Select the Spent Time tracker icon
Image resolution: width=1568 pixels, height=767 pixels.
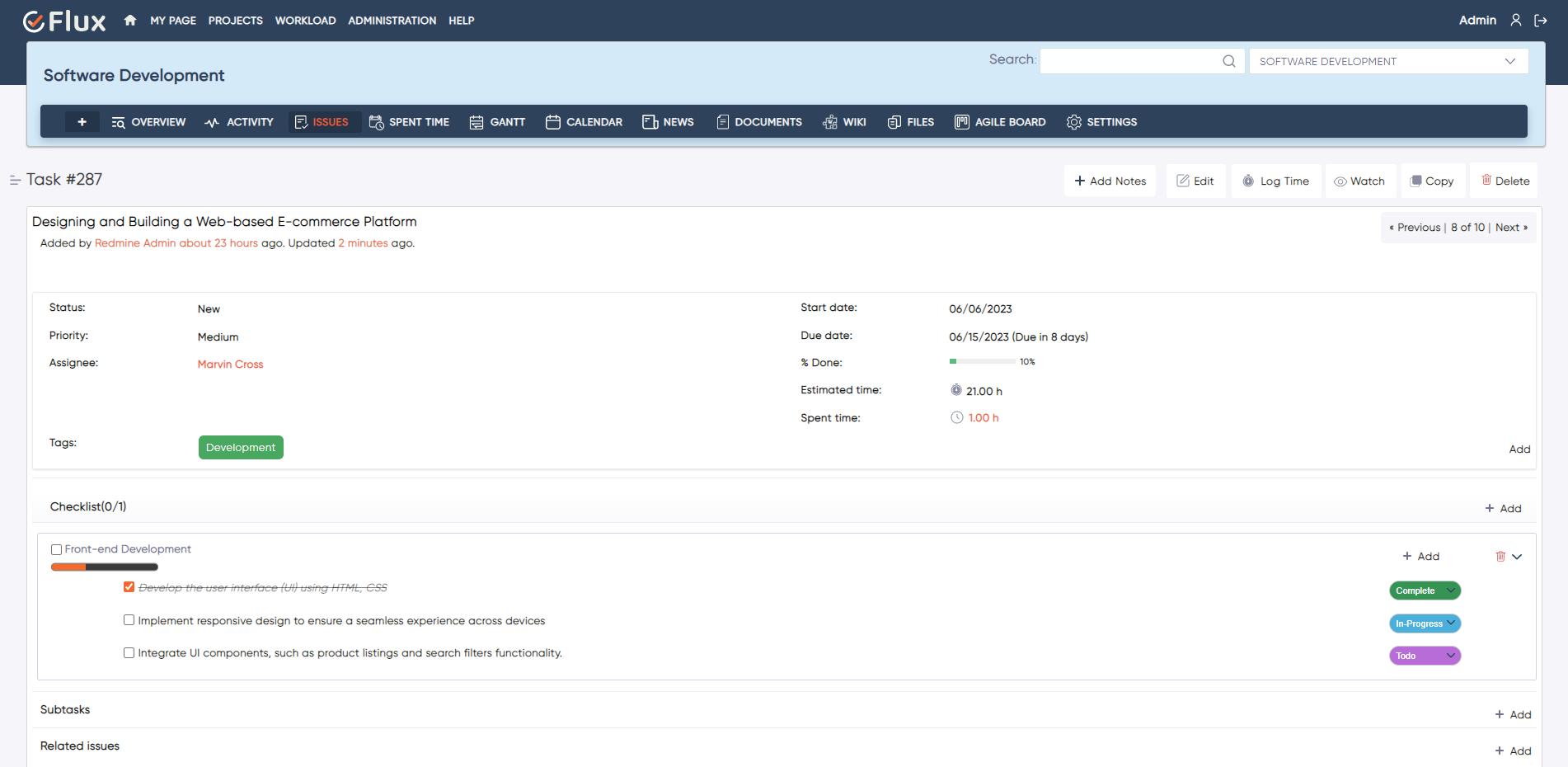[377, 121]
